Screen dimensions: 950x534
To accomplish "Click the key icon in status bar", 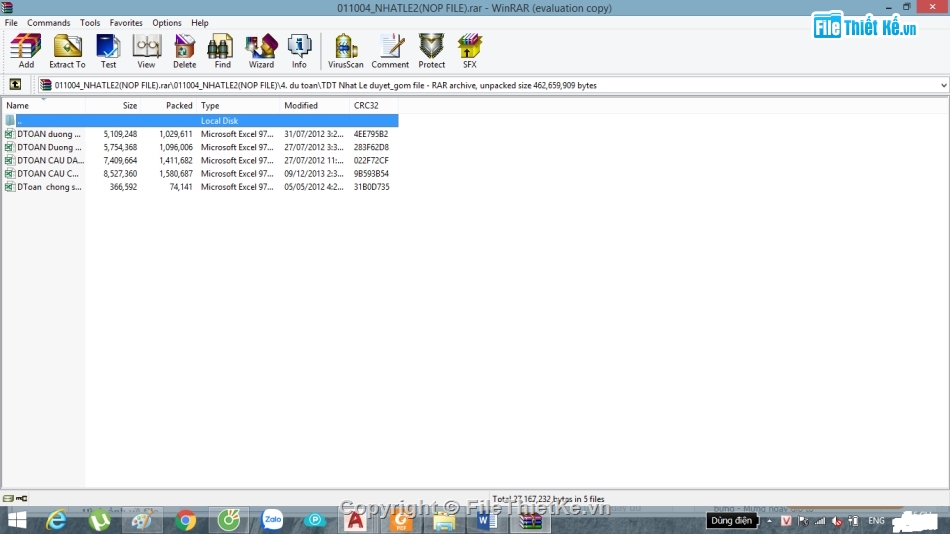I will (21, 499).
